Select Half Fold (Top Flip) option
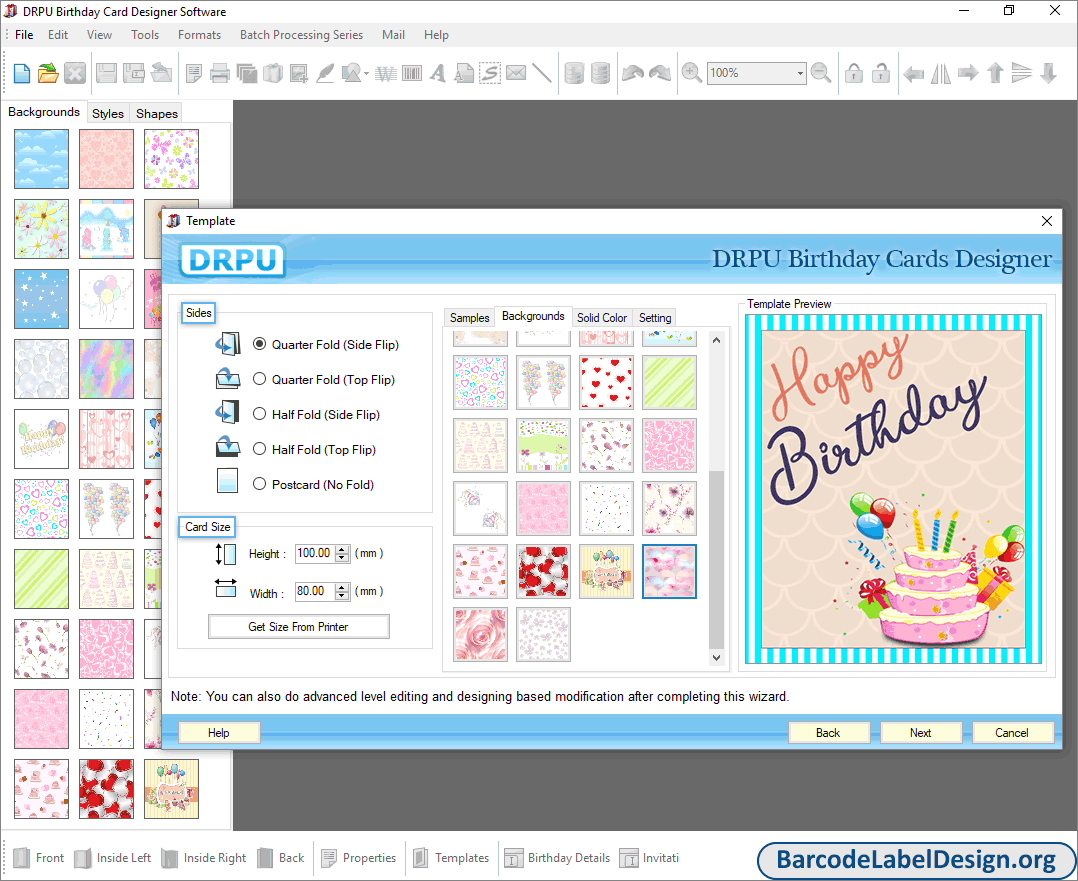 point(259,449)
